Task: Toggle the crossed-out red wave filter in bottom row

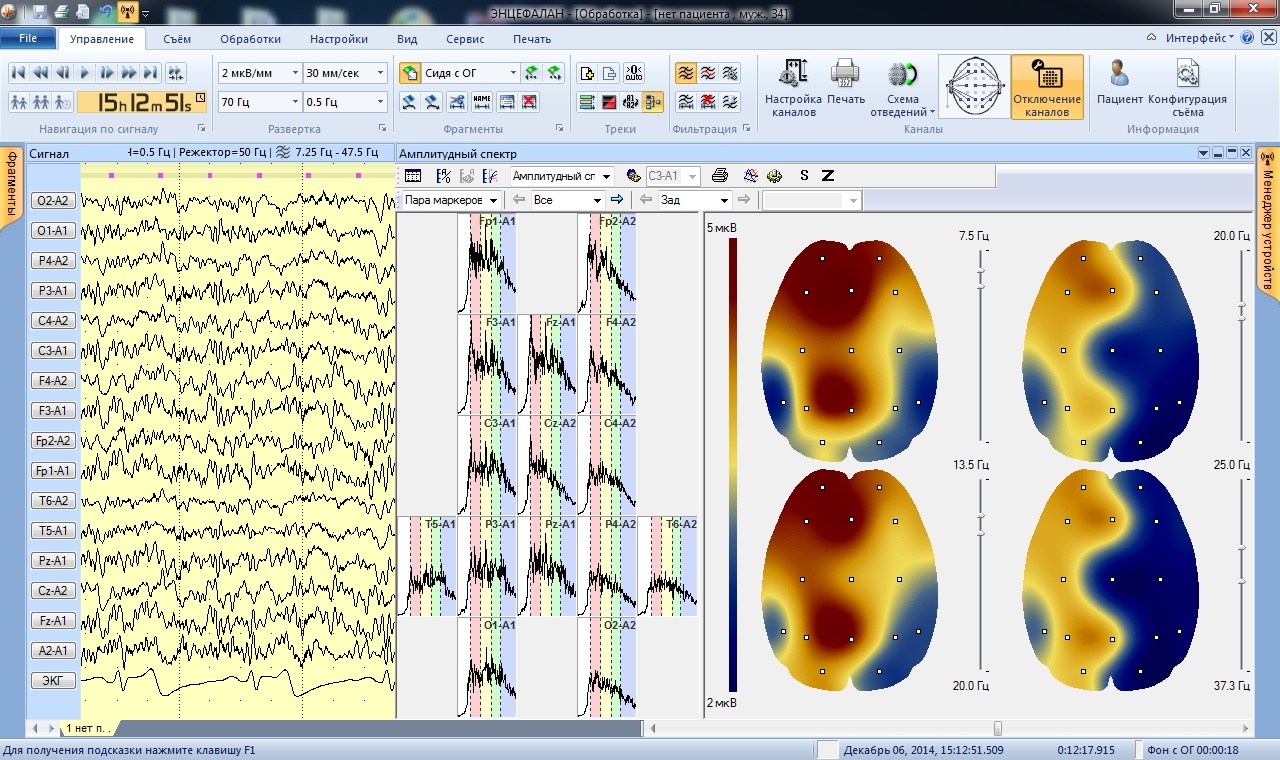Action: 708,102
